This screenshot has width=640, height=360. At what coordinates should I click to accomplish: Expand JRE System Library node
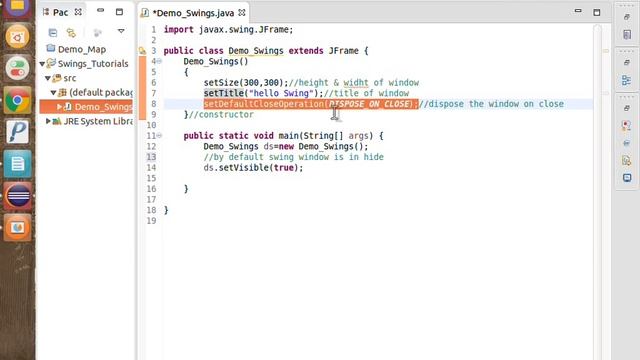coord(48,121)
